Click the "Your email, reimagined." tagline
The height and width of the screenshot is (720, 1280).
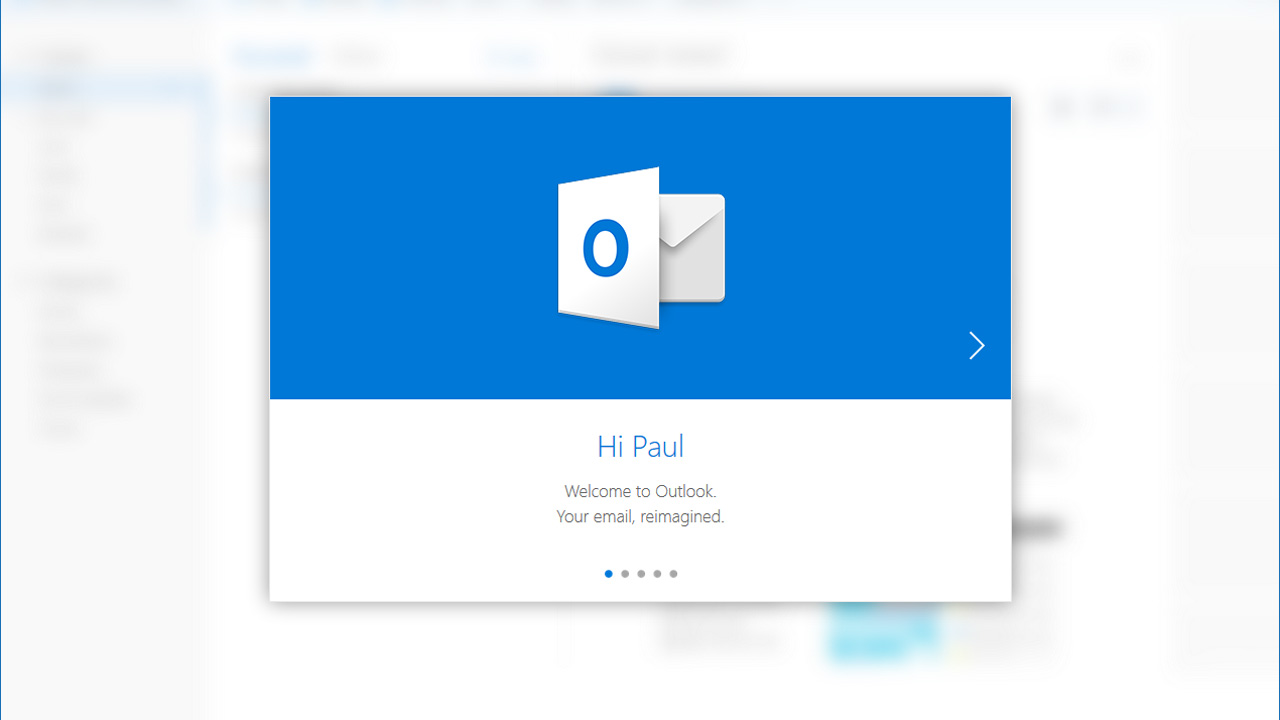tap(640, 517)
